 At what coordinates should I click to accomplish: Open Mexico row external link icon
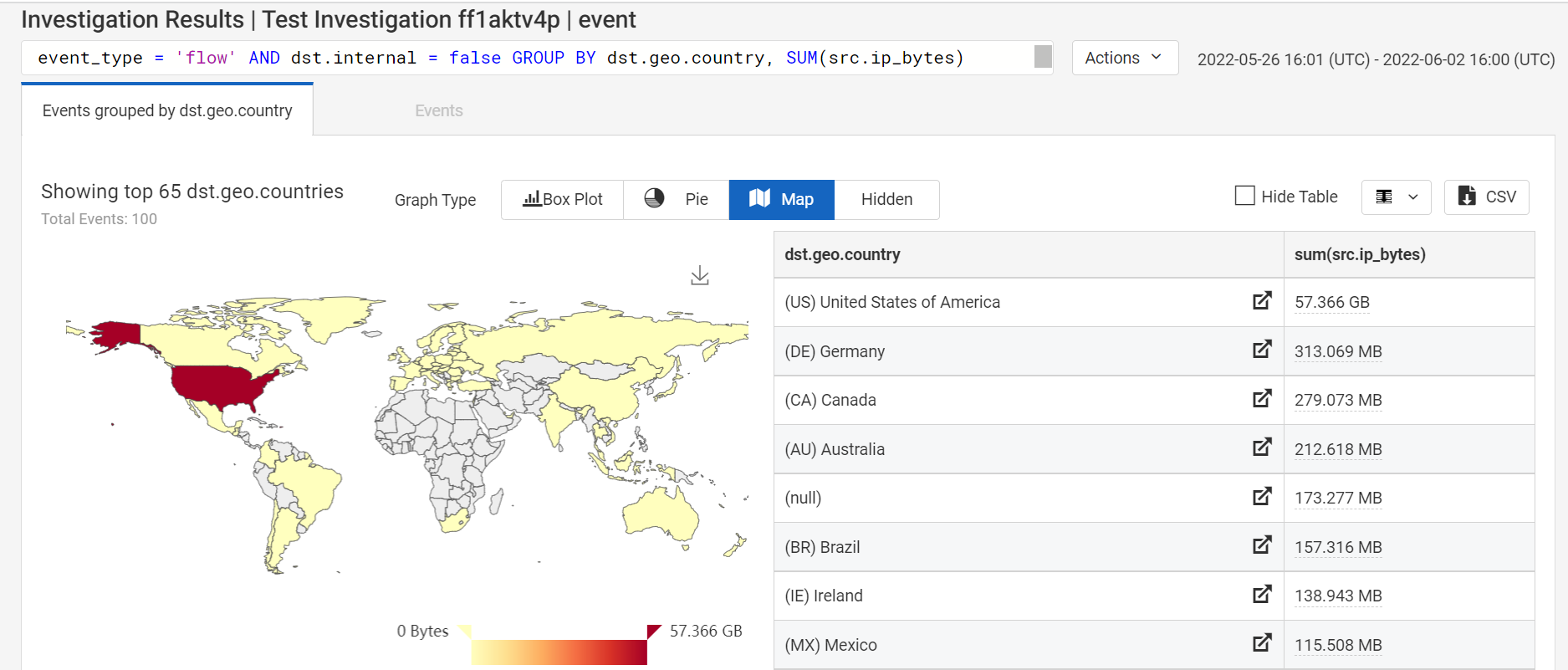[1262, 642]
